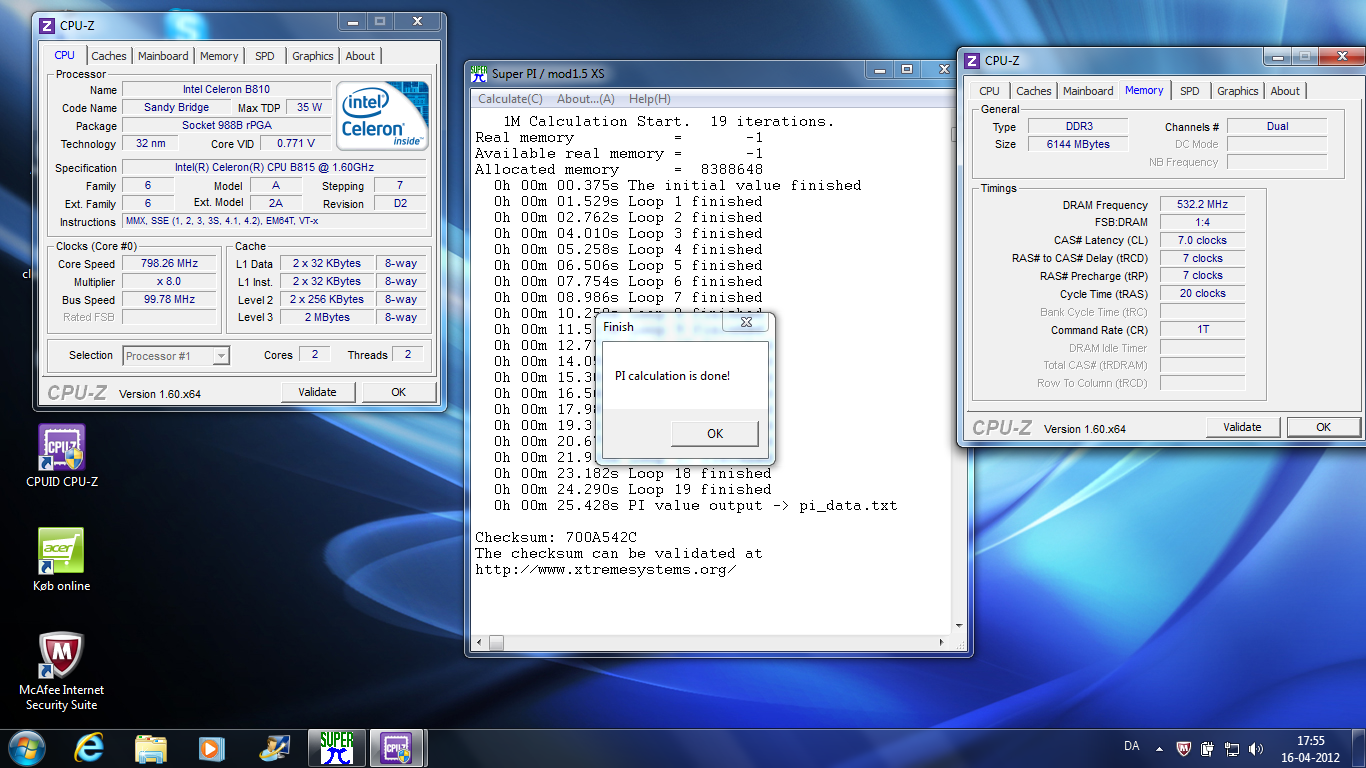Open the Calculate(C) menu in Super PI
1366x768 pixels.
[510, 99]
